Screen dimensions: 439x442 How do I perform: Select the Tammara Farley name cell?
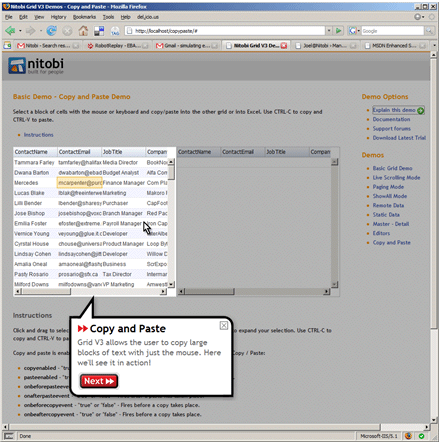pos(35,163)
